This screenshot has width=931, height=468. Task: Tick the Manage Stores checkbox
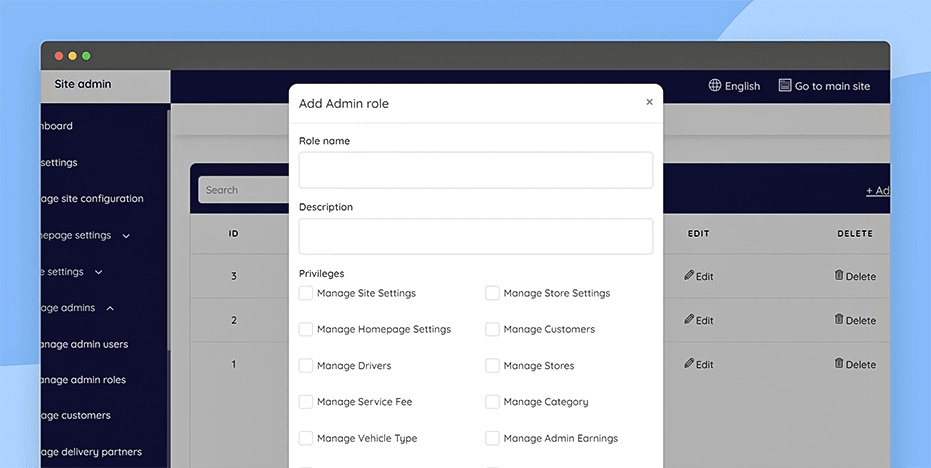[492, 365]
